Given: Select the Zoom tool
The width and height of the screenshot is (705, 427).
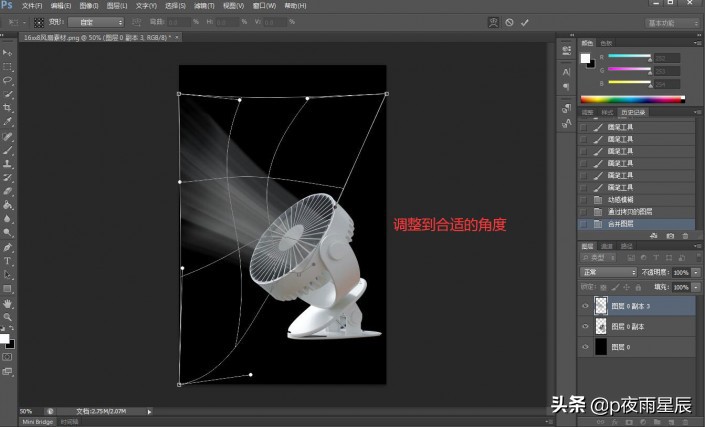Looking at the screenshot, I should [7, 317].
